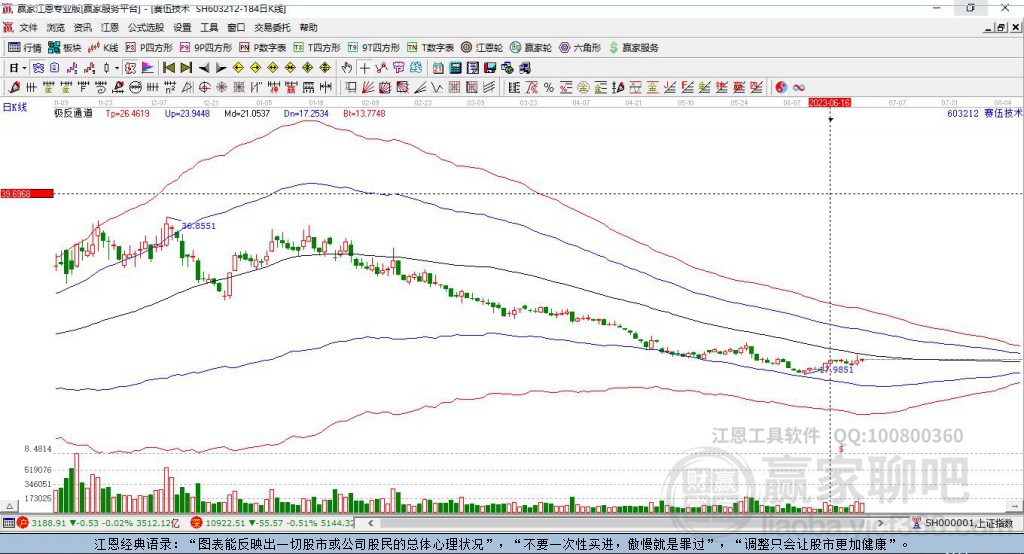Click the red 39.6968 price tag
This screenshot has height=554, width=1024.
click(27, 193)
